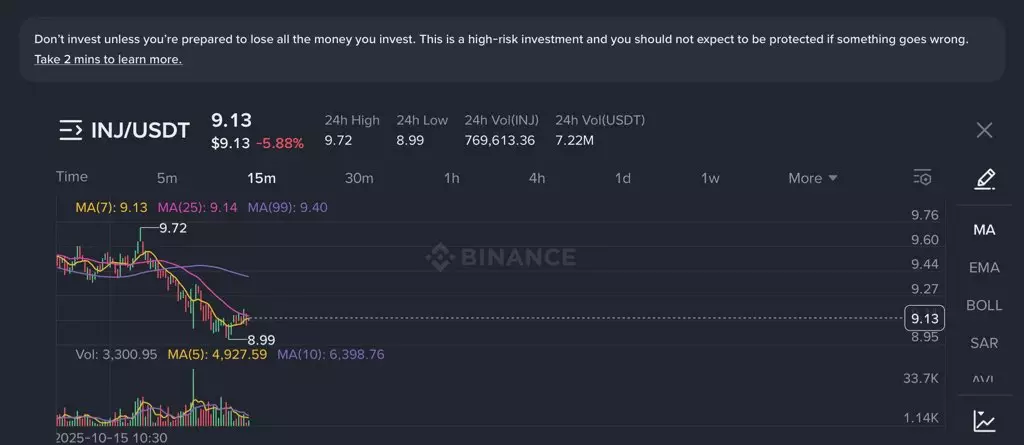The image size is (1024, 445).
Task: Choose the 4h timeframe
Action: pyautogui.click(x=537, y=178)
